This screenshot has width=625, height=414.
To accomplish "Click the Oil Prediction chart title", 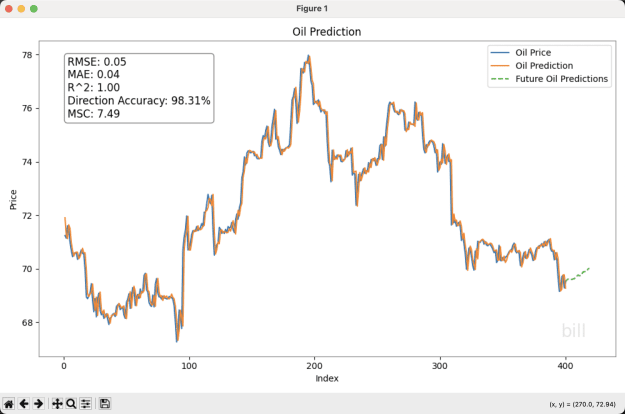I will pos(326,32).
